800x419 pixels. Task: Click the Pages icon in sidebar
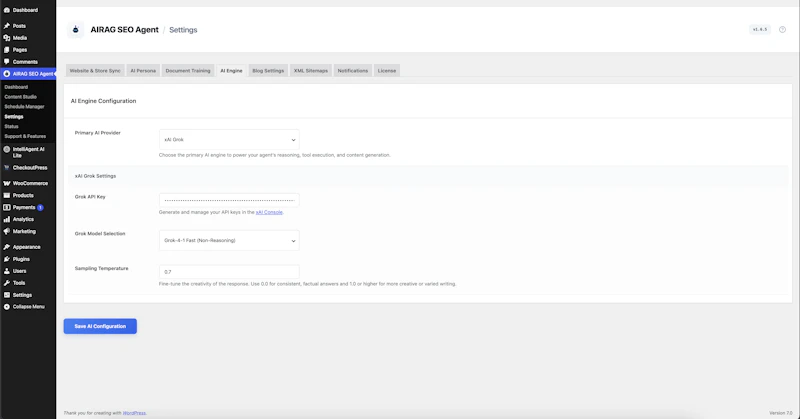(x=7, y=50)
